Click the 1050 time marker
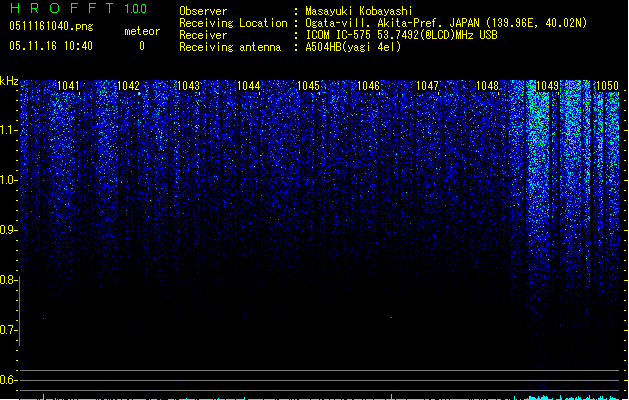Image resolution: width=629 pixels, height=400 pixels. [607, 86]
